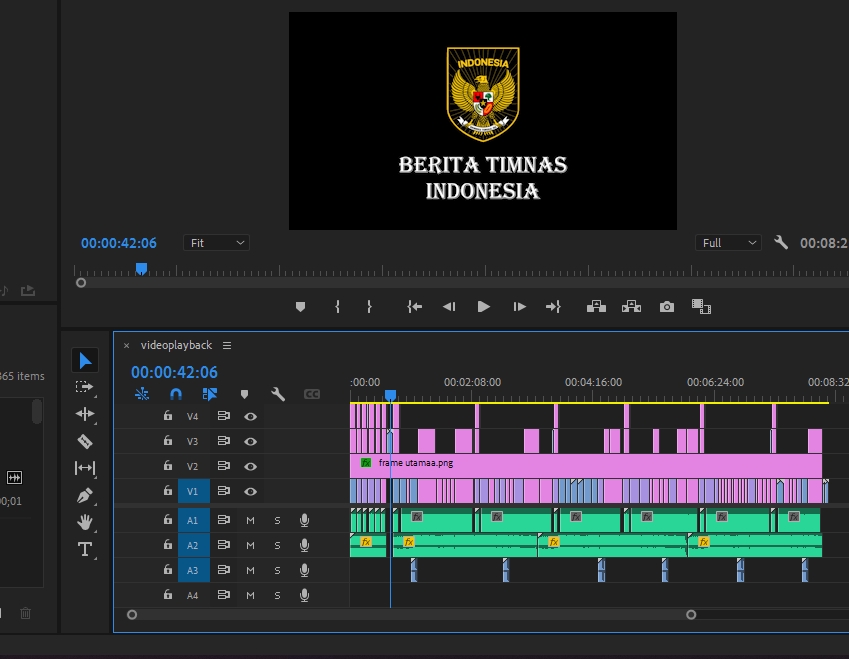
Task: Click the Extract button
Action: point(631,307)
